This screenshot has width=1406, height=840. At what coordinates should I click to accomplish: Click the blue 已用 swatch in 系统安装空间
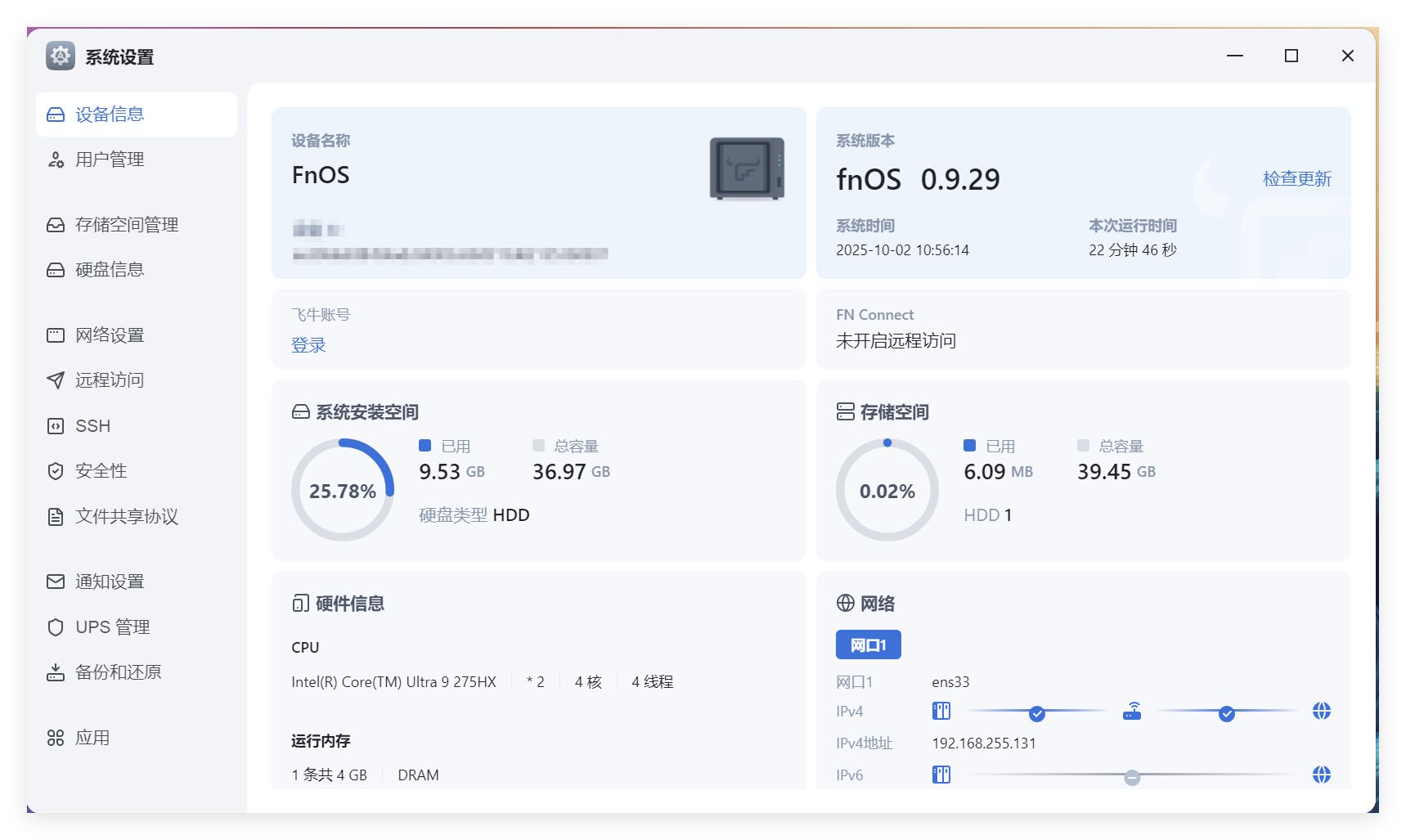424,446
